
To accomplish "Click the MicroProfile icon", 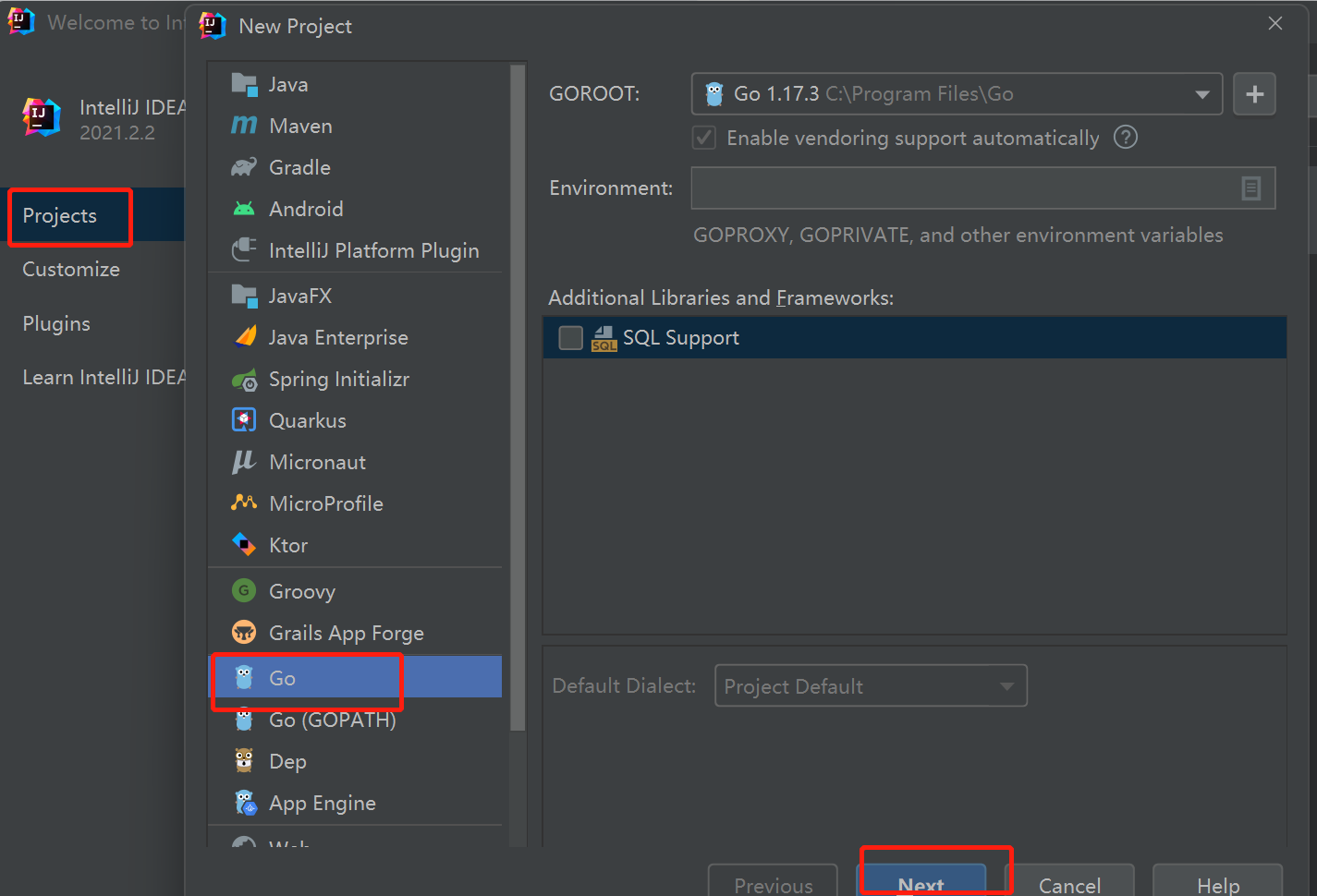I will click(x=244, y=502).
